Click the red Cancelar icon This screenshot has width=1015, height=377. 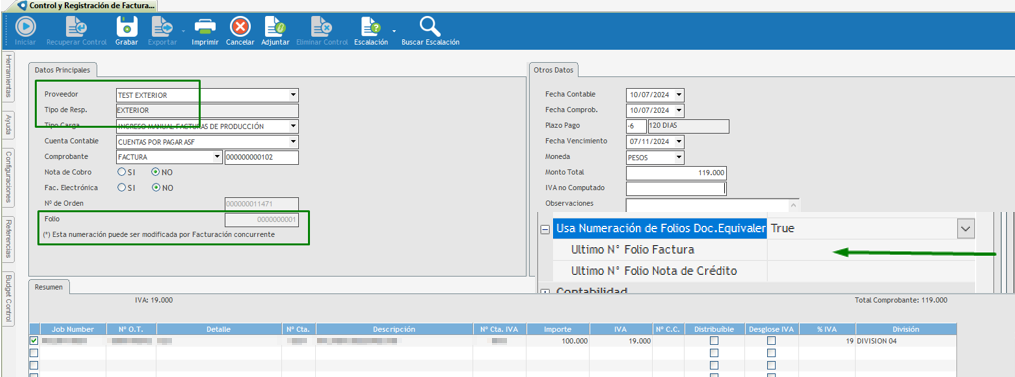[240, 27]
